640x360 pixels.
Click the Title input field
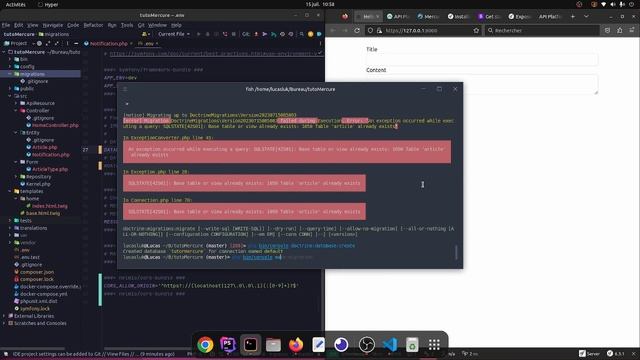[482, 60]
